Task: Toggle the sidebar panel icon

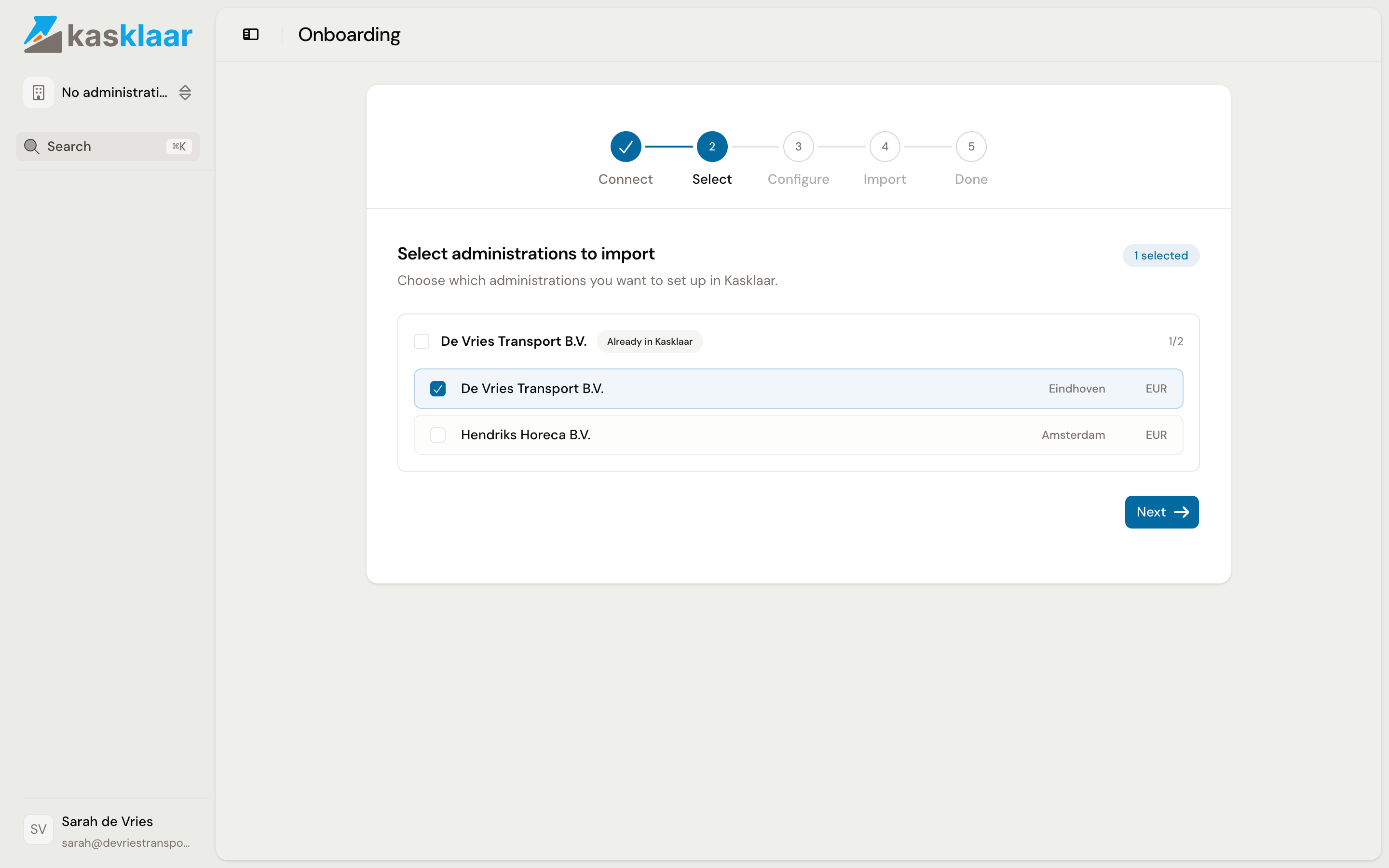Action: coord(251,34)
